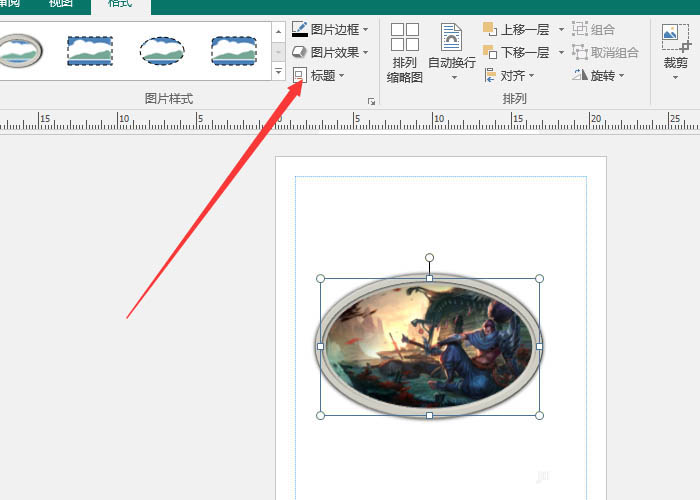
Task: Apply the rounded dashed-border picture style
Action: [233, 50]
